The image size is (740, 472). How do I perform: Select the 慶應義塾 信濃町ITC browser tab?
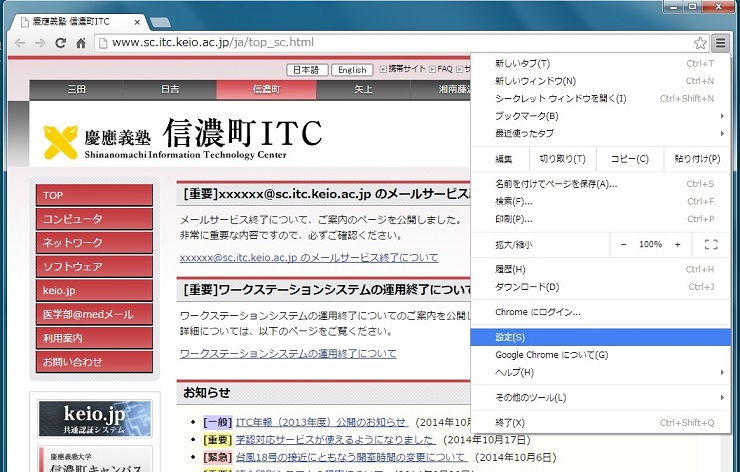pyautogui.click(x=78, y=22)
